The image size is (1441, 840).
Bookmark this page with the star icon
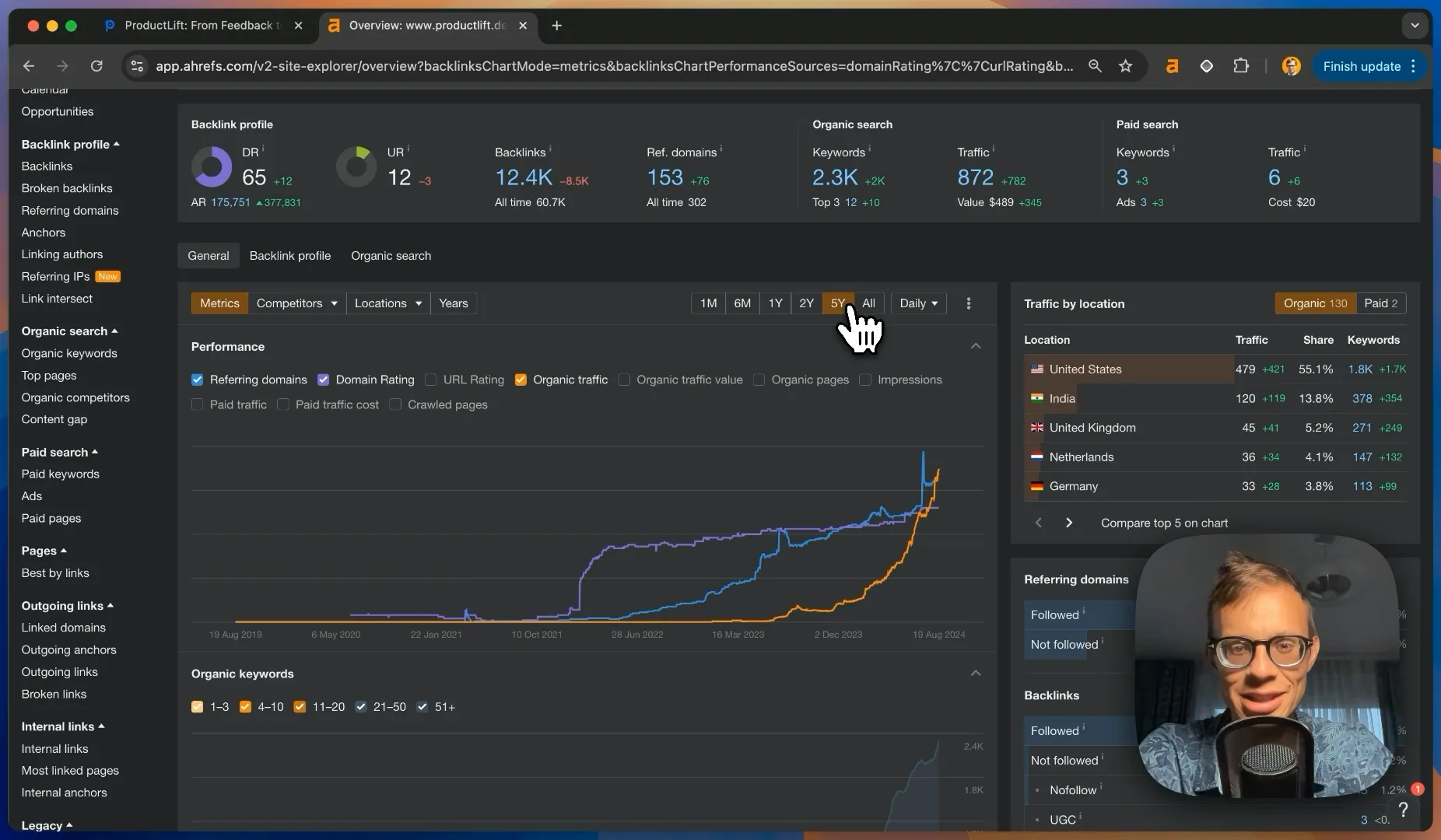(x=1125, y=66)
